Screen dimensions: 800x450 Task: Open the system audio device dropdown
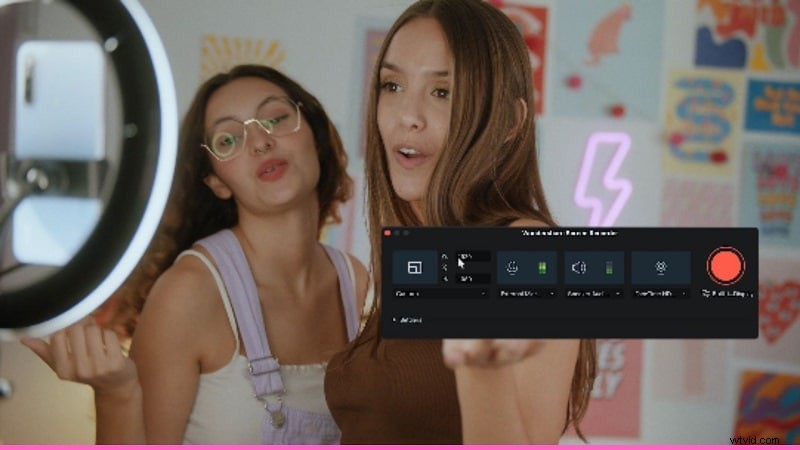pos(594,294)
